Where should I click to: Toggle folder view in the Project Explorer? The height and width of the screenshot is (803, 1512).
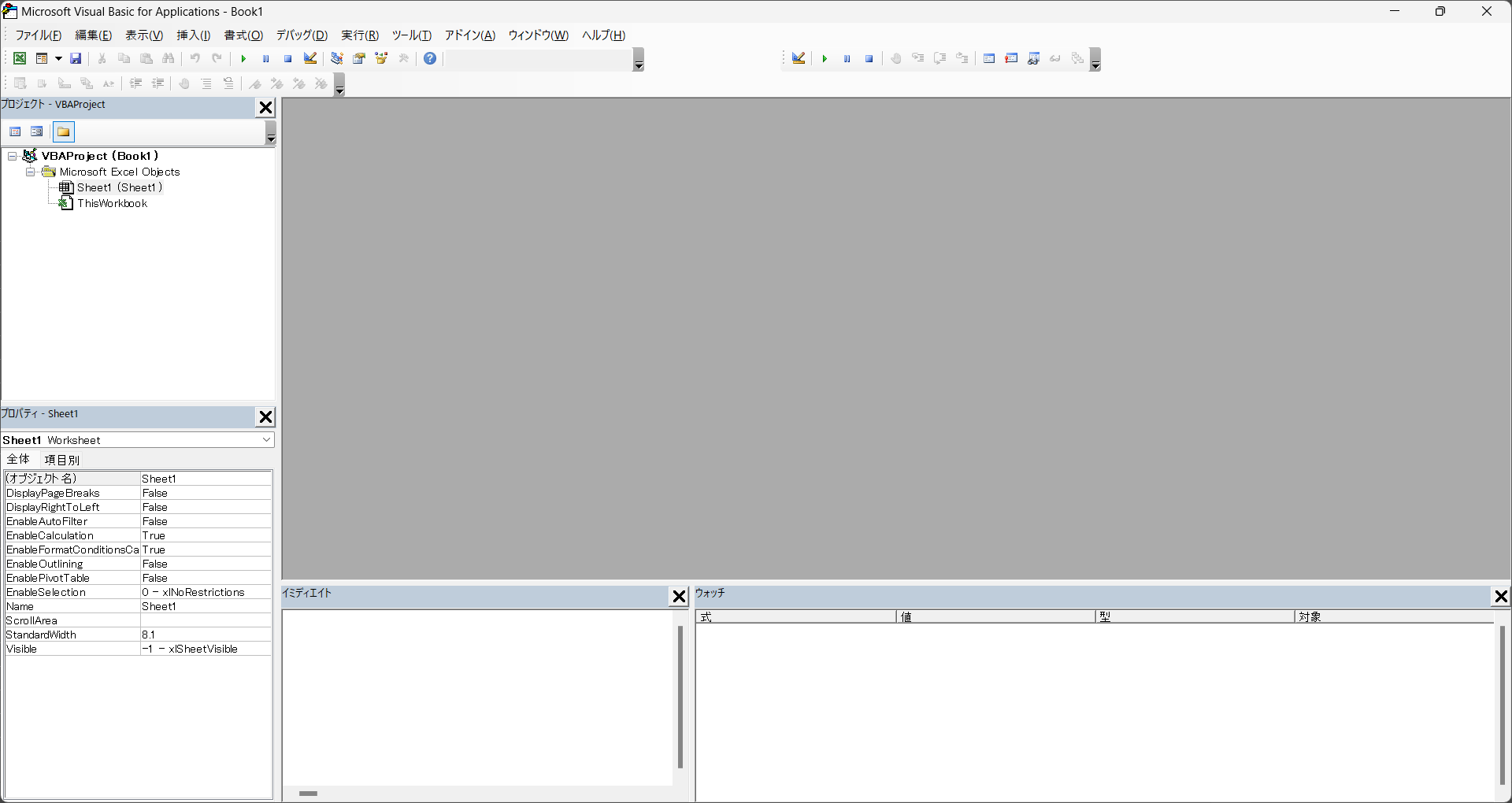63,131
